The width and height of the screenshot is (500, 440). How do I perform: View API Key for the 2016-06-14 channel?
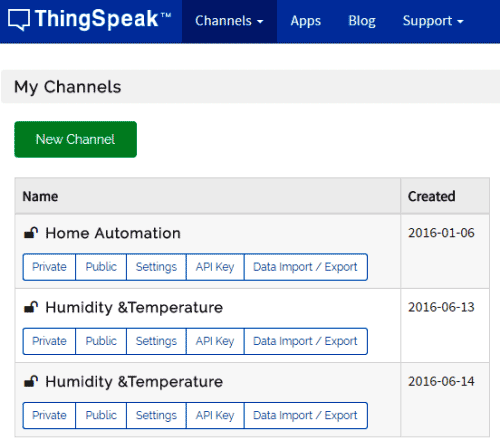pyautogui.click(x=215, y=416)
